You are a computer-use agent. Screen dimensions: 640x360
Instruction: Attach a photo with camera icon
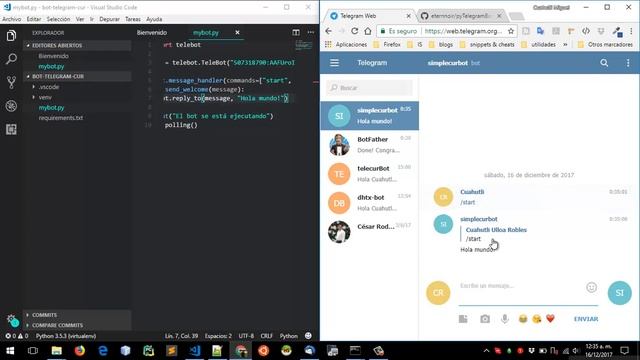(484, 319)
